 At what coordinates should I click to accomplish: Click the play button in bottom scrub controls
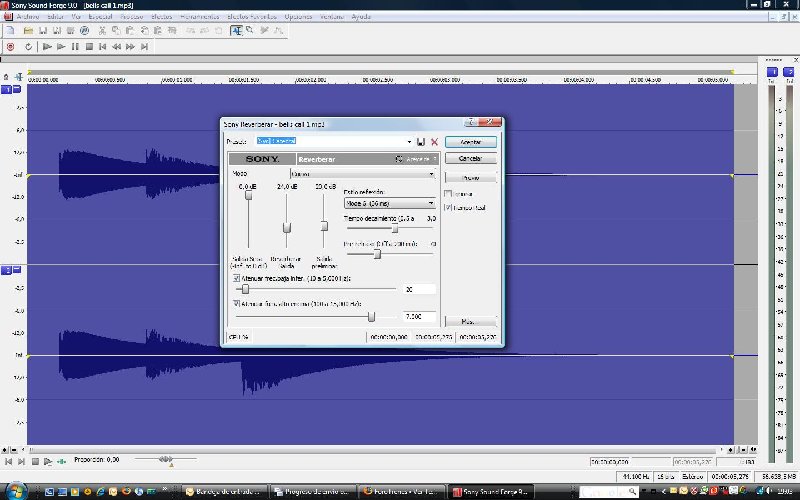(x=48, y=461)
